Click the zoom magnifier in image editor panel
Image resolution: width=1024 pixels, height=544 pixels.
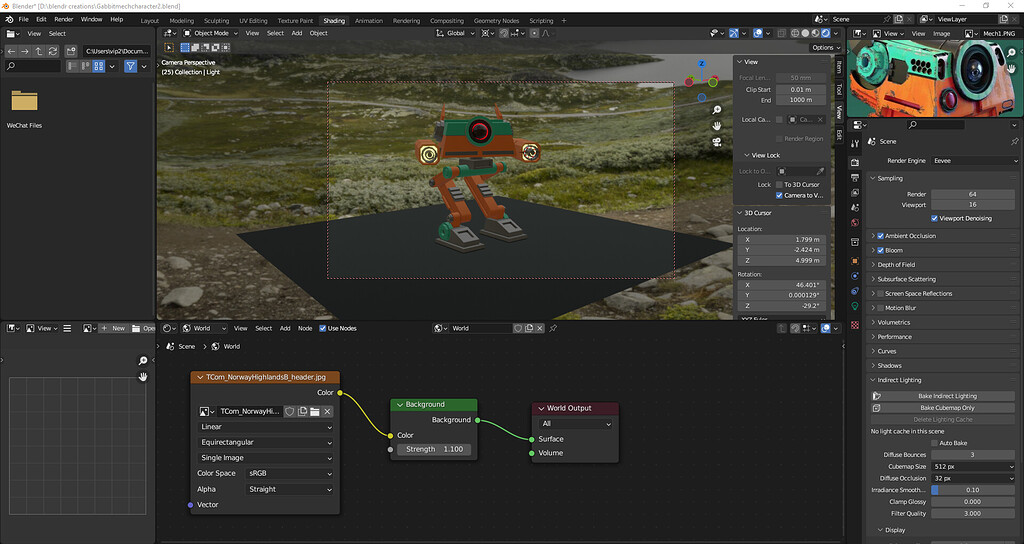point(143,360)
